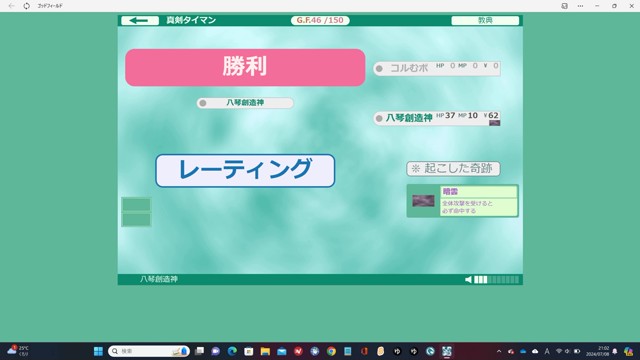Click the taskbar search field
640x360 pixels.
[149, 351]
